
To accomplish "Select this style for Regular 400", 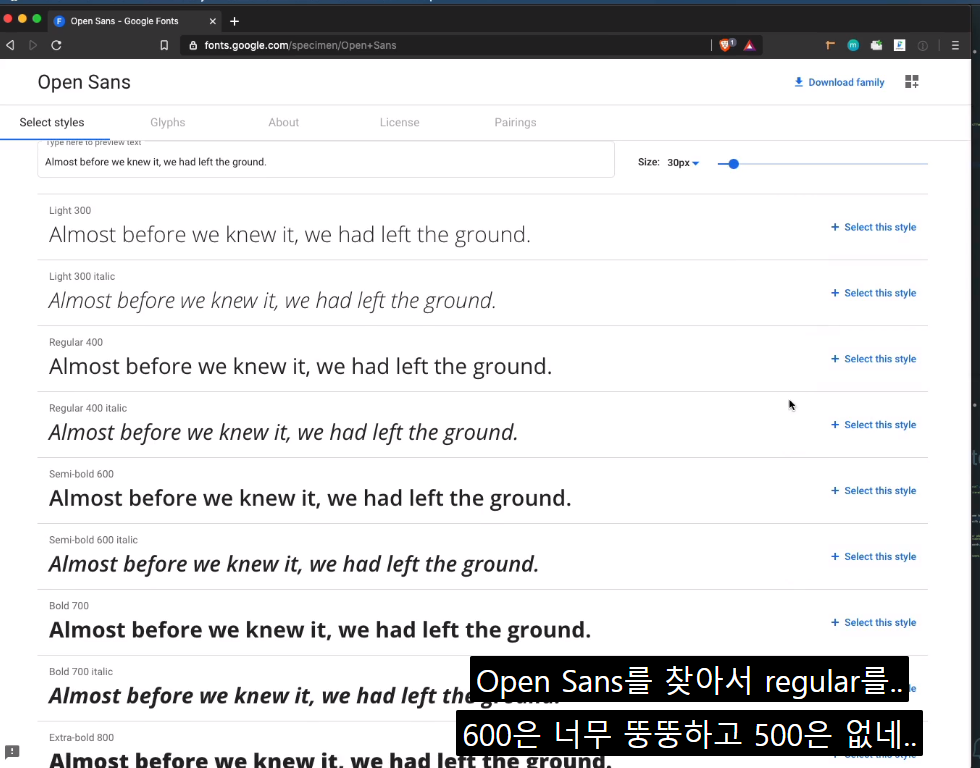I will [873, 359].
